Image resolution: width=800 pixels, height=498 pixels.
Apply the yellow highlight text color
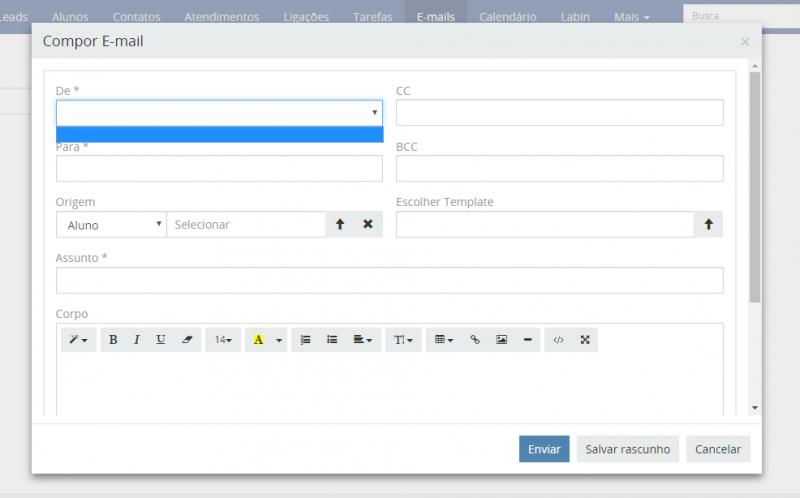pos(258,340)
